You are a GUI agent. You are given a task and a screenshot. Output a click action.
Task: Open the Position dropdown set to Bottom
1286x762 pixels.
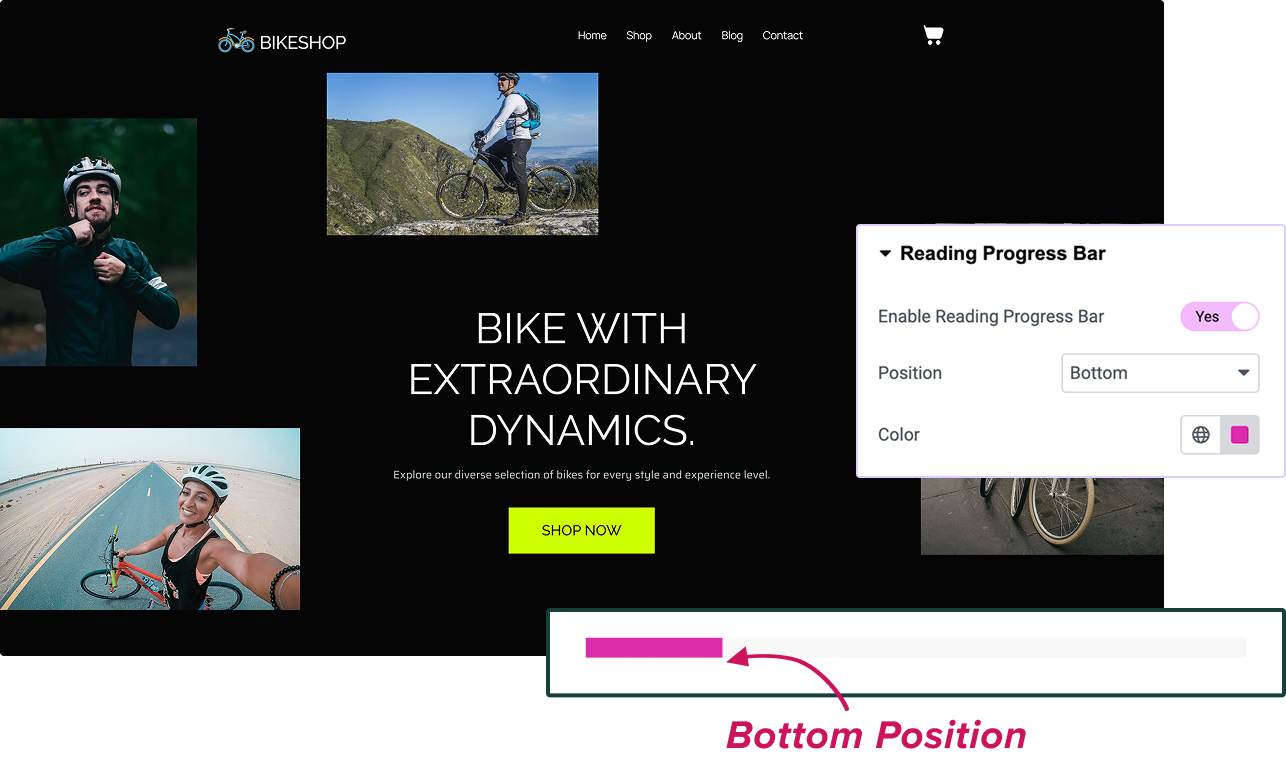[1160, 373]
